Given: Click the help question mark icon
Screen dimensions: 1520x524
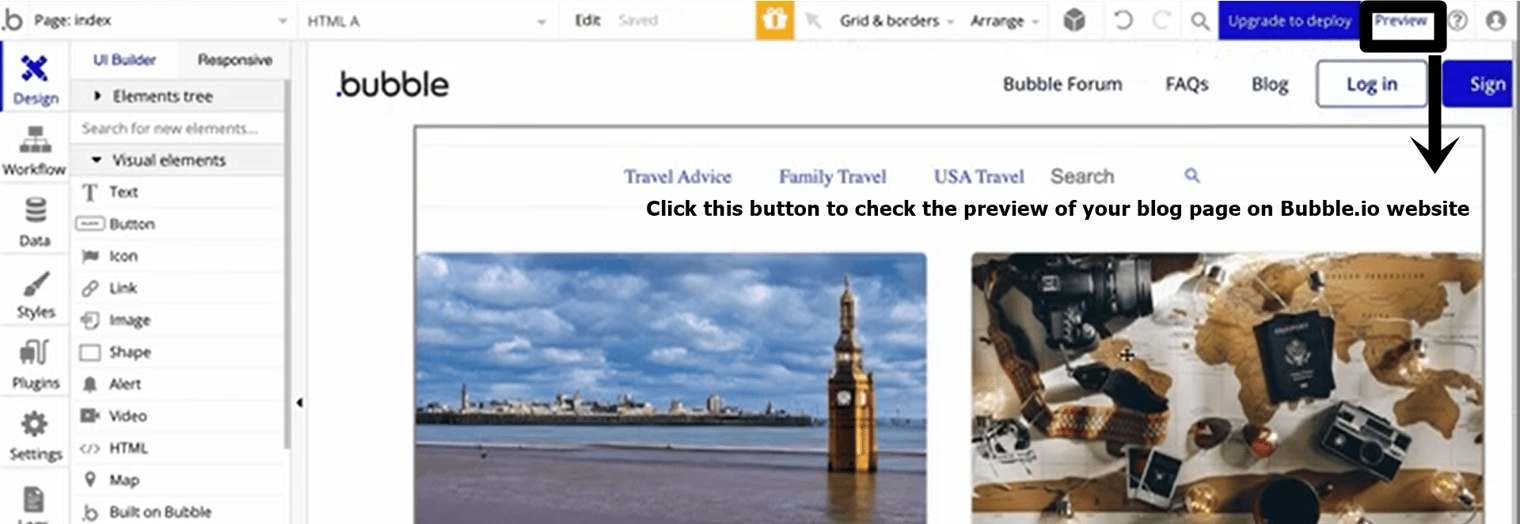Looking at the screenshot, I should coord(1458,20).
